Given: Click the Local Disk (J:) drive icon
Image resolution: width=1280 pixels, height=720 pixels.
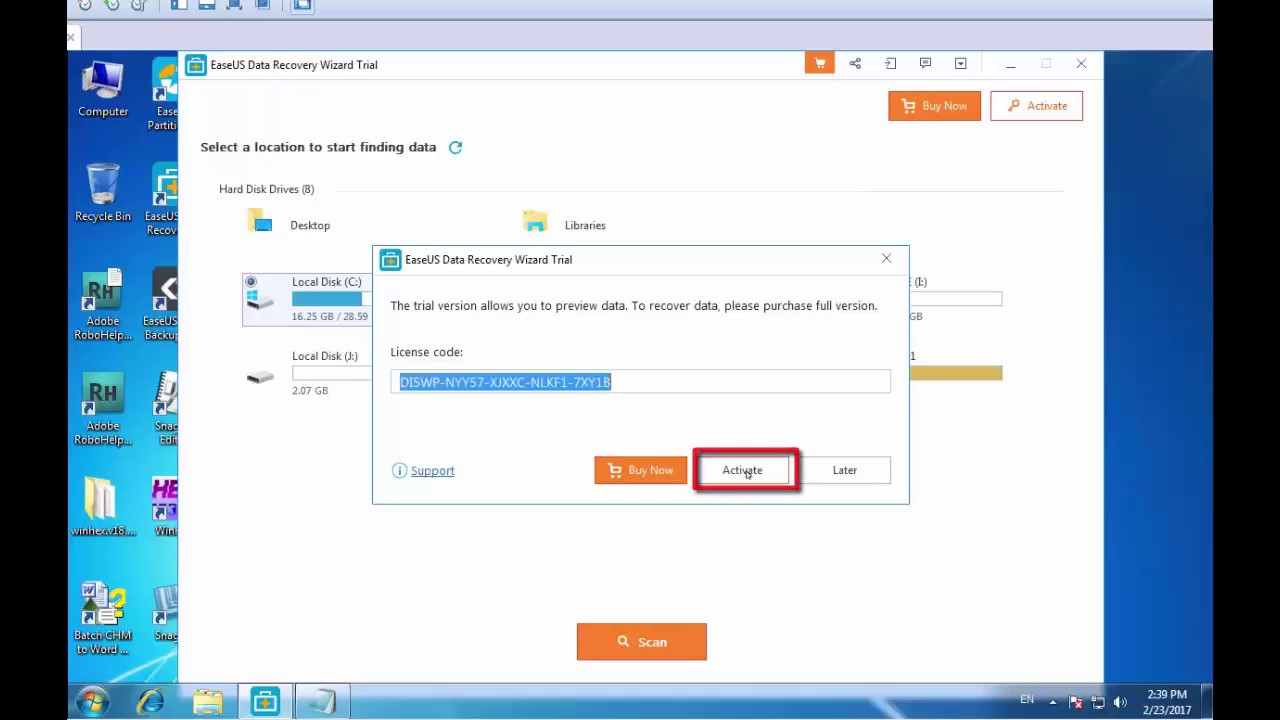Looking at the screenshot, I should click(260, 377).
